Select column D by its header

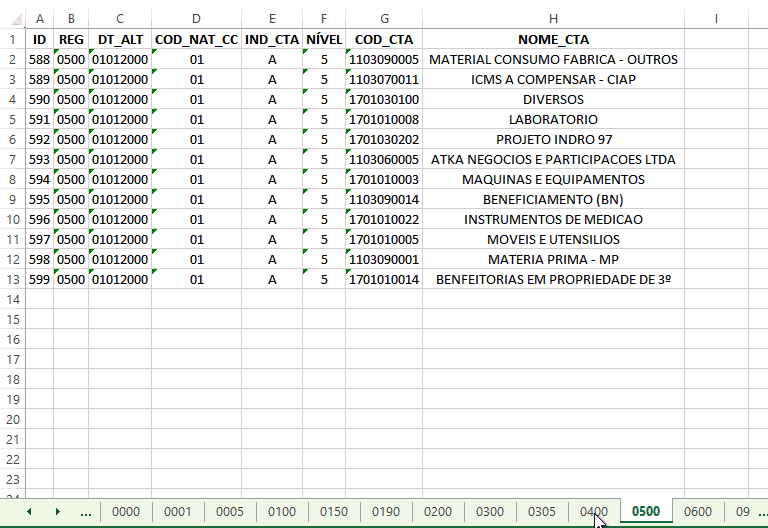[196, 19]
